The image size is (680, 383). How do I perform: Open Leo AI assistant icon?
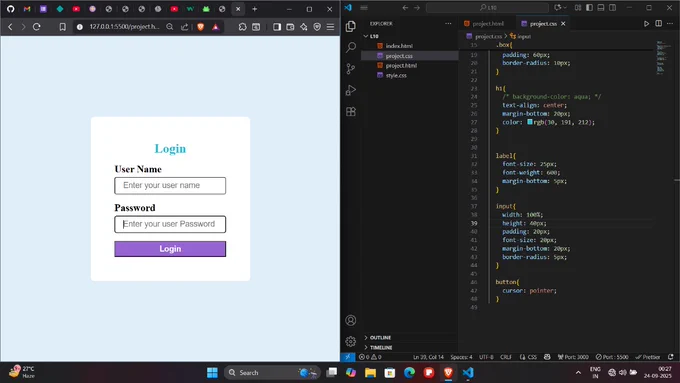304,27
